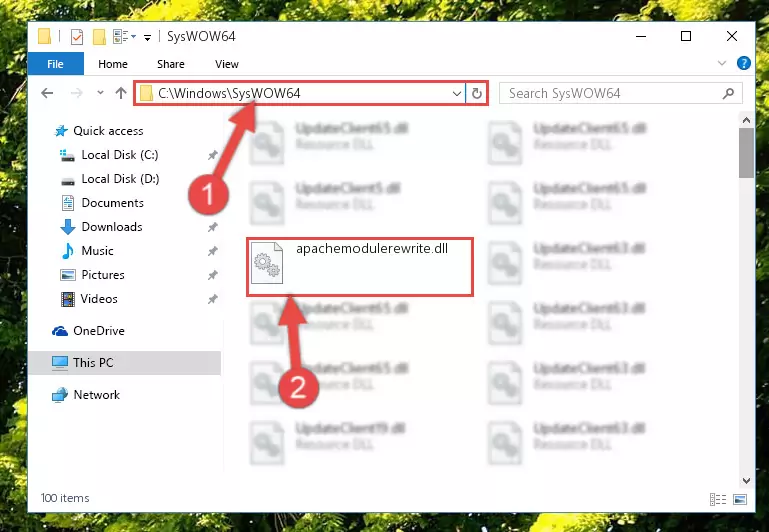This screenshot has height=532, width=769.
Task: Expand the address bar history dropdown
Action: click(457, 93)
